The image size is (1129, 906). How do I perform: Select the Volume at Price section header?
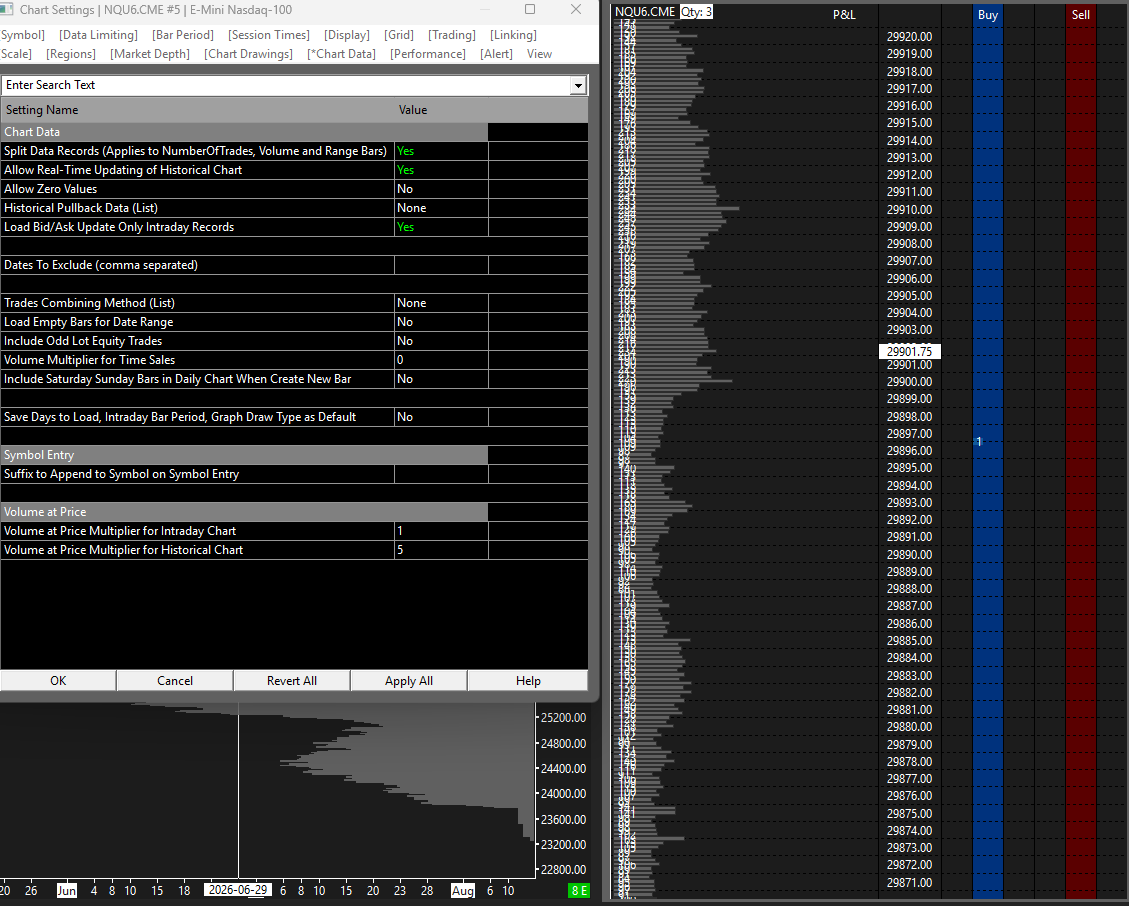(244, 512)
